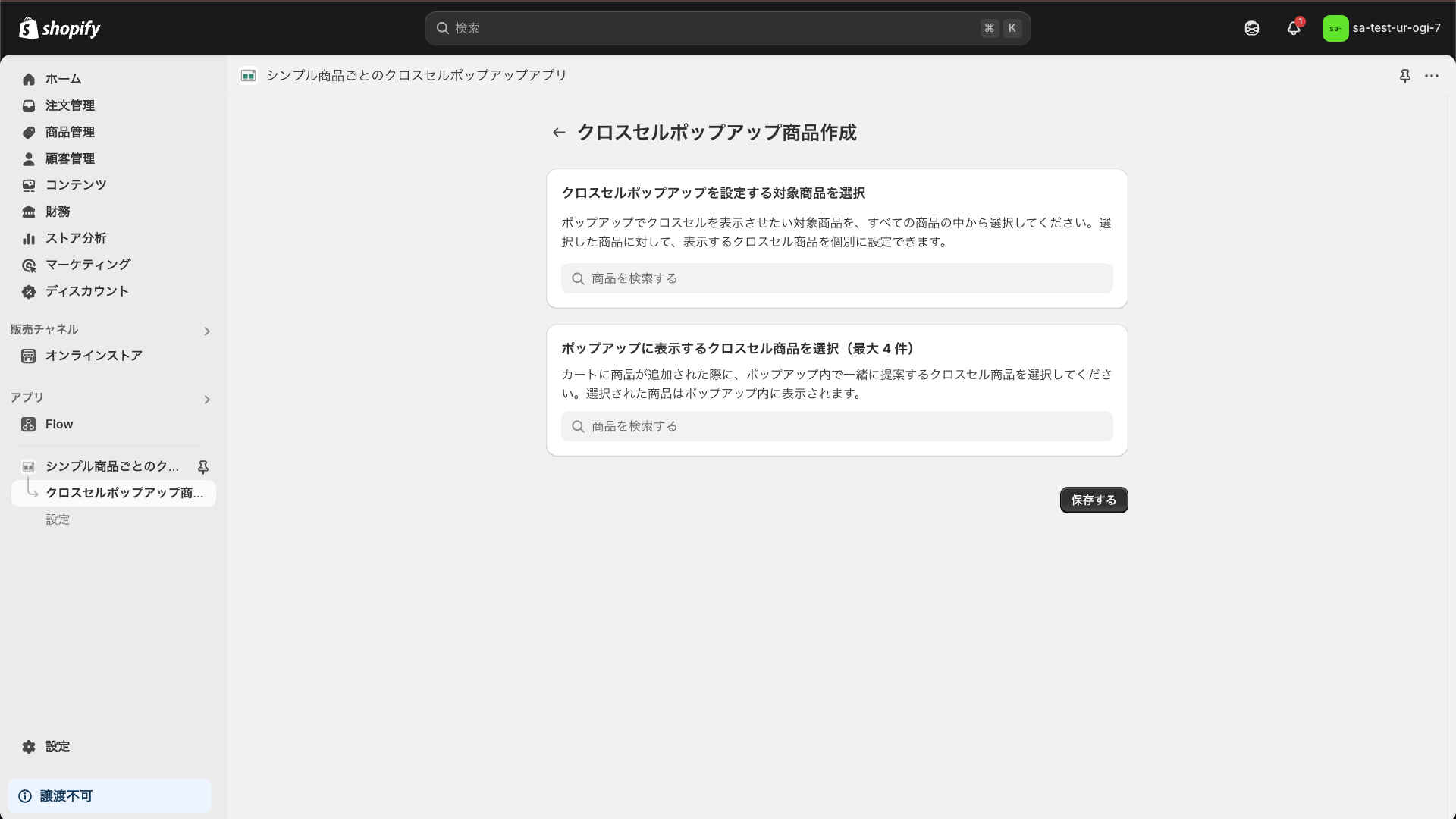
Task: Open マーケティング section
Action: pyautogui.click(x=87, y=265)
